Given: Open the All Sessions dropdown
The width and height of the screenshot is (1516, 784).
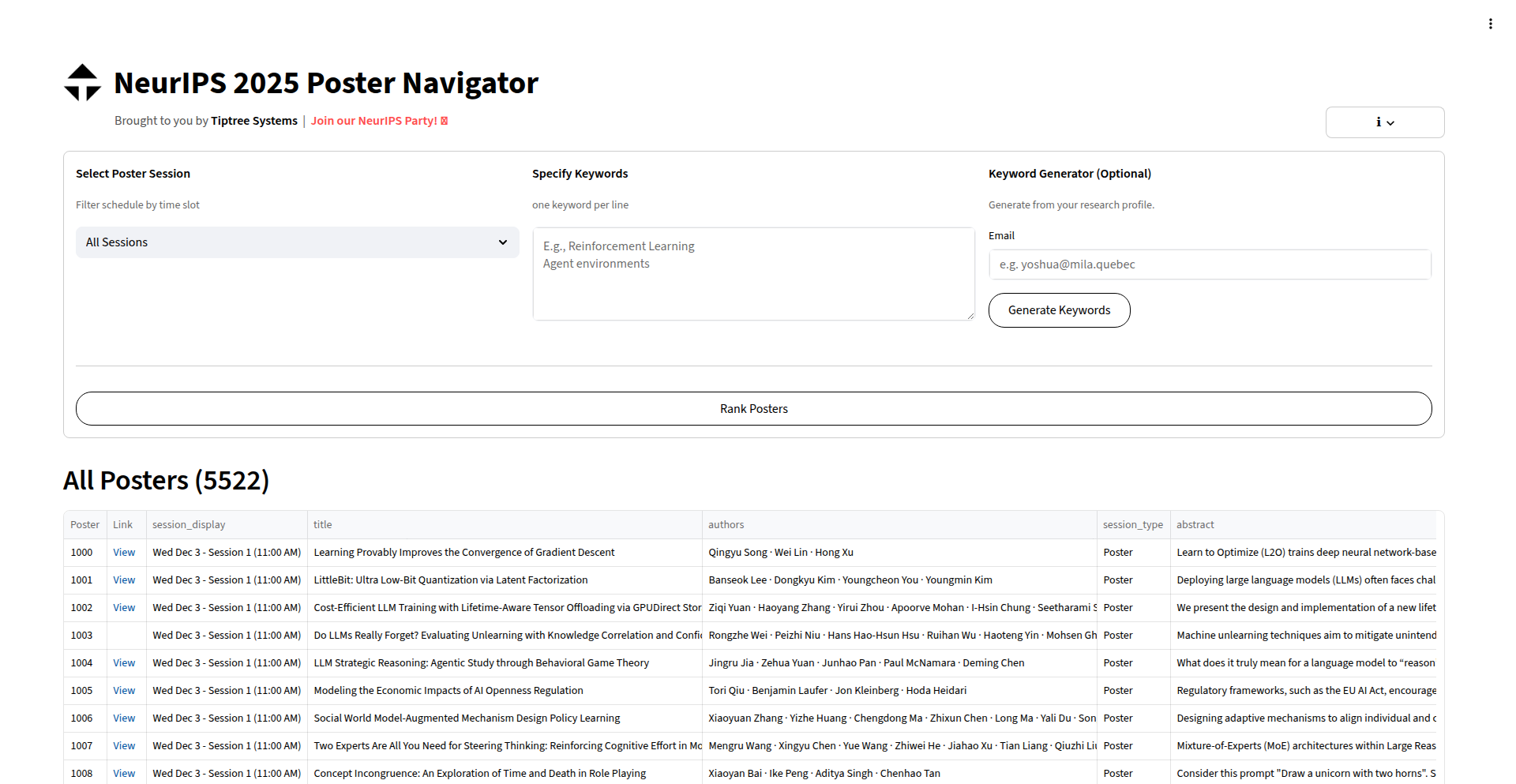Looking at the screenshot, I should point(297,242).
